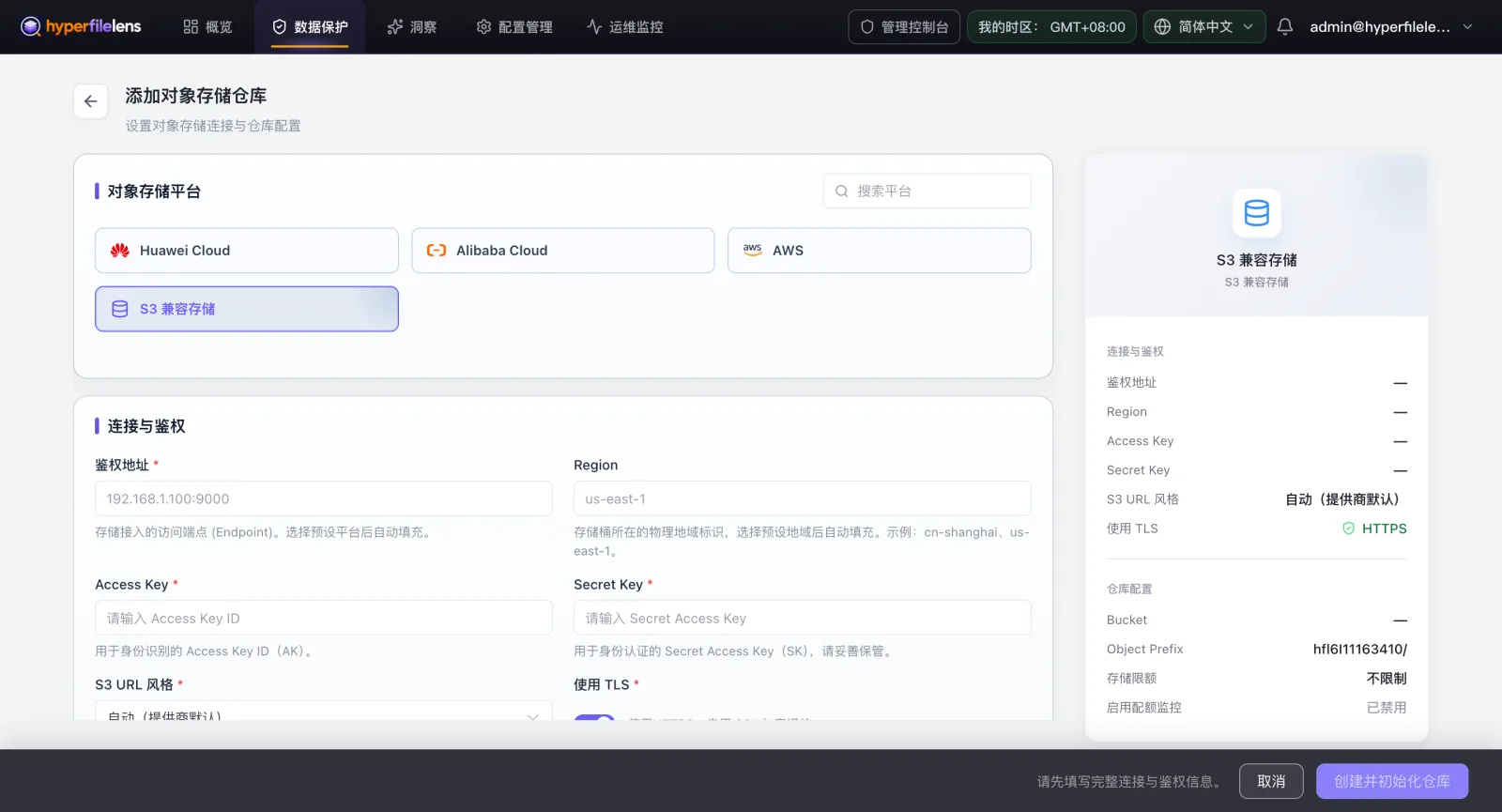1502x812 pixels.
Task: Select the S3 兼容存储 platform card
Action: [x=247, y=309]
